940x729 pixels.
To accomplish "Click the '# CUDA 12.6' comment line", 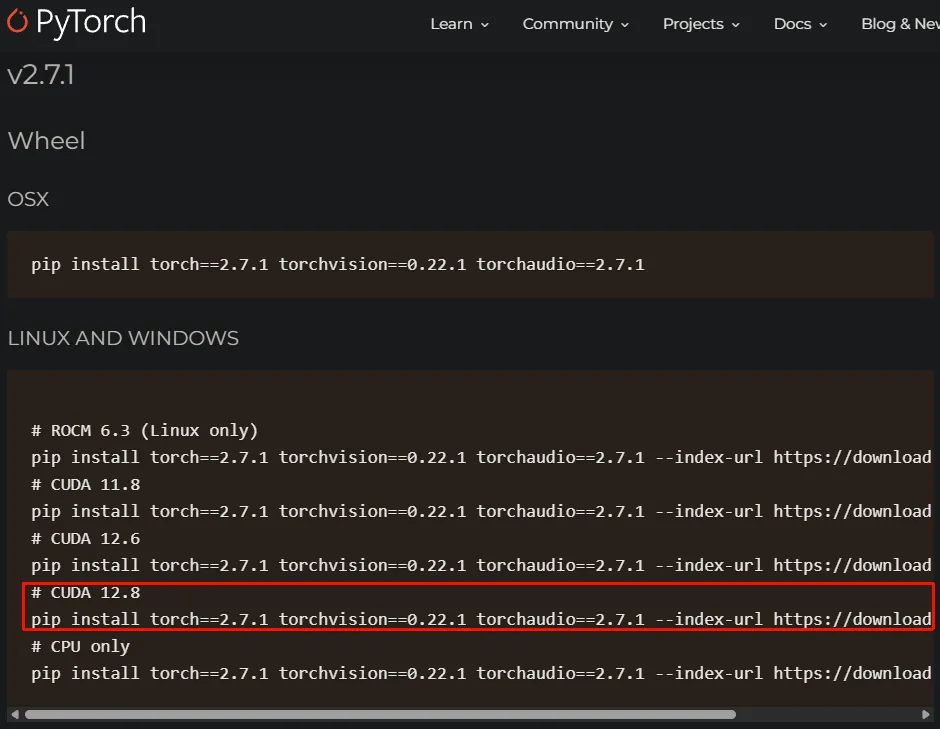I will (86, 538).
